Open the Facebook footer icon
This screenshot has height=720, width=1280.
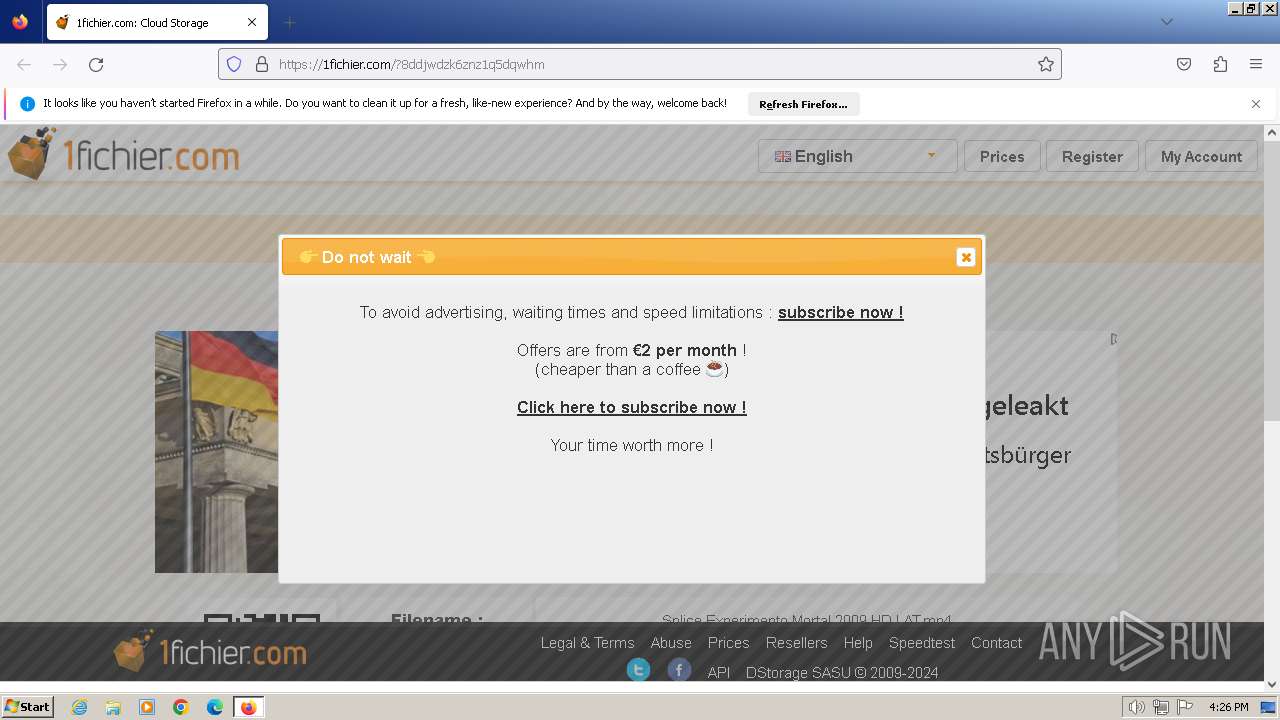click(x=679, y=670)
